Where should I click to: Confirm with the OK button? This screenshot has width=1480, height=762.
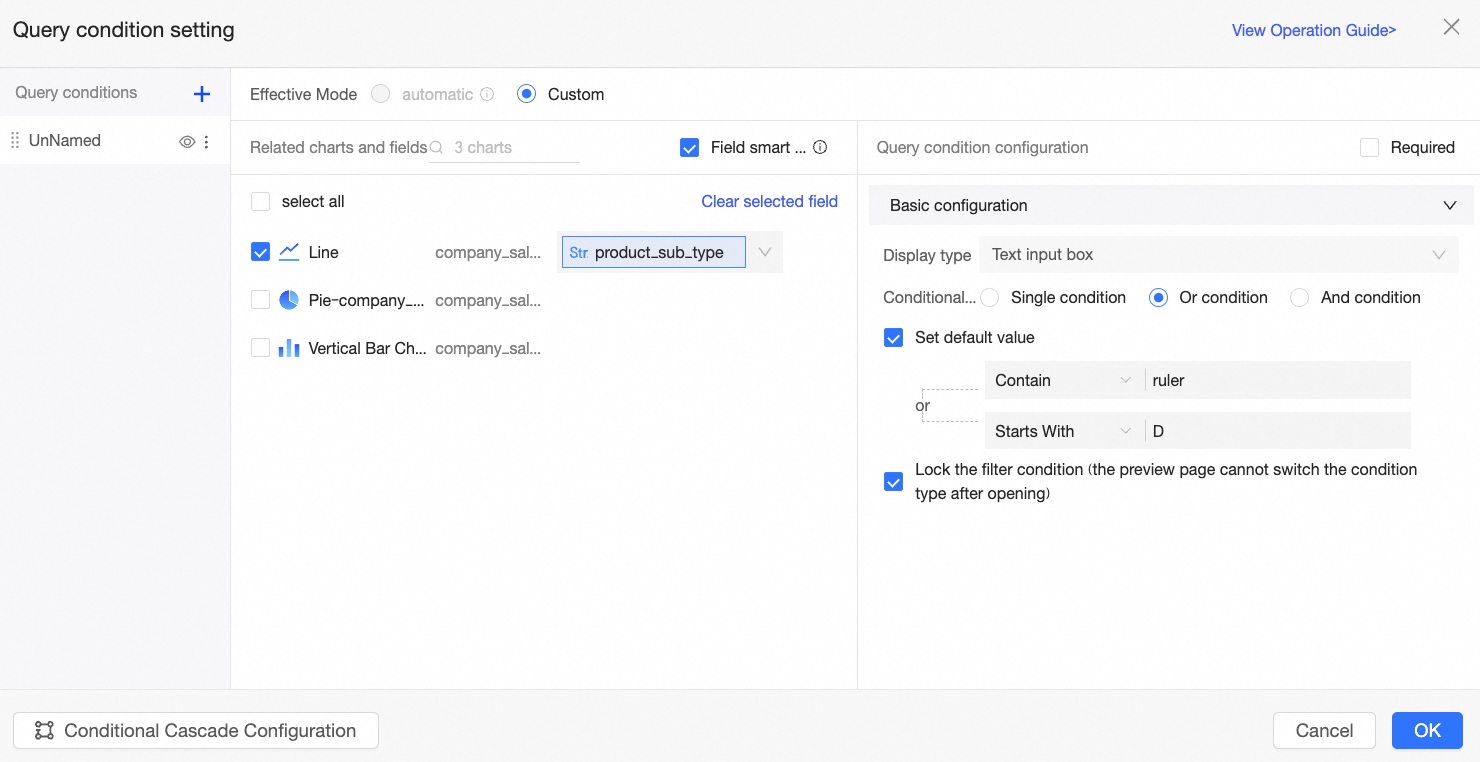(x=1427, y=731)
